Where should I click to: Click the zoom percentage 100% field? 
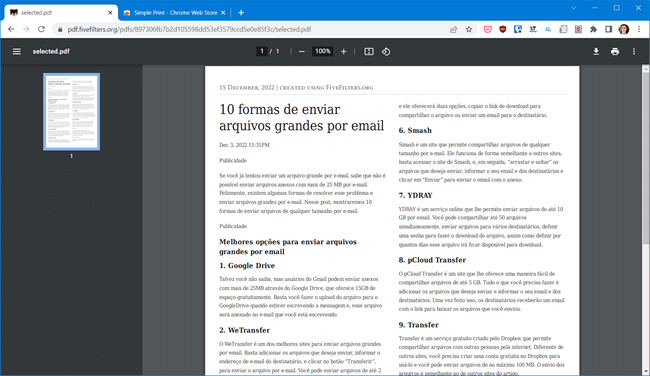coord(323,51)
